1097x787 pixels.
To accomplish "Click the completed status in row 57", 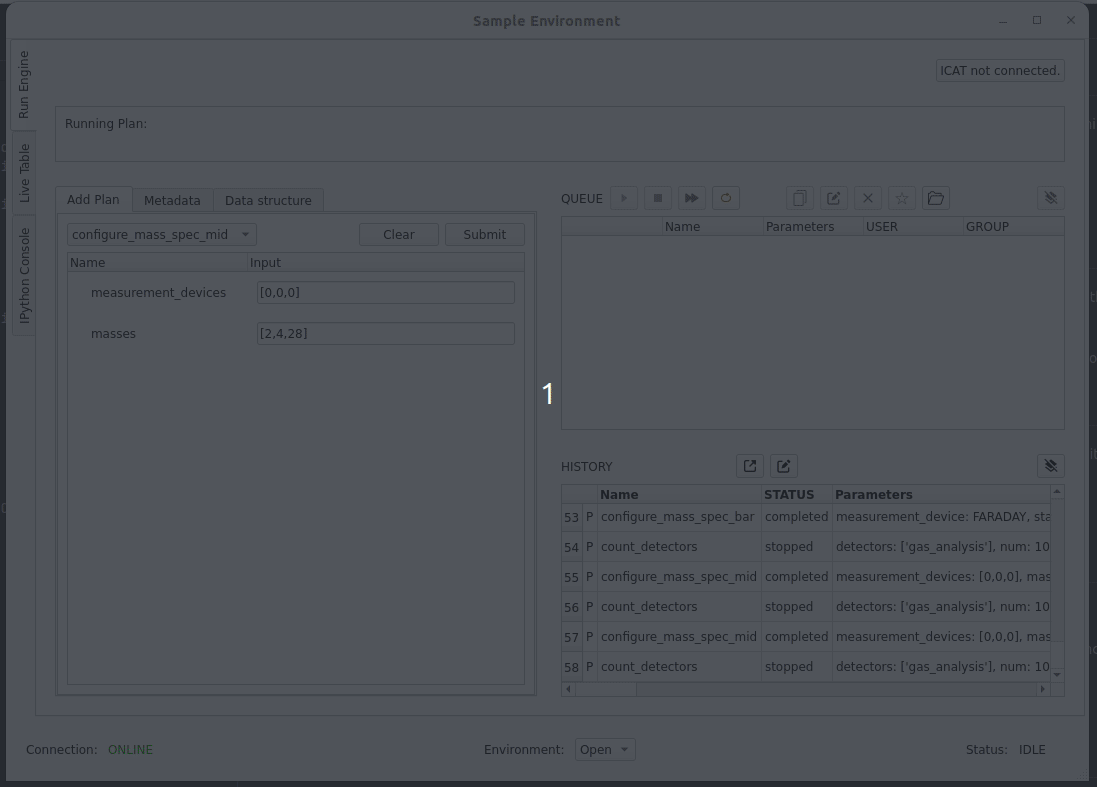I will pyautogui.click(x=796, y=637).
